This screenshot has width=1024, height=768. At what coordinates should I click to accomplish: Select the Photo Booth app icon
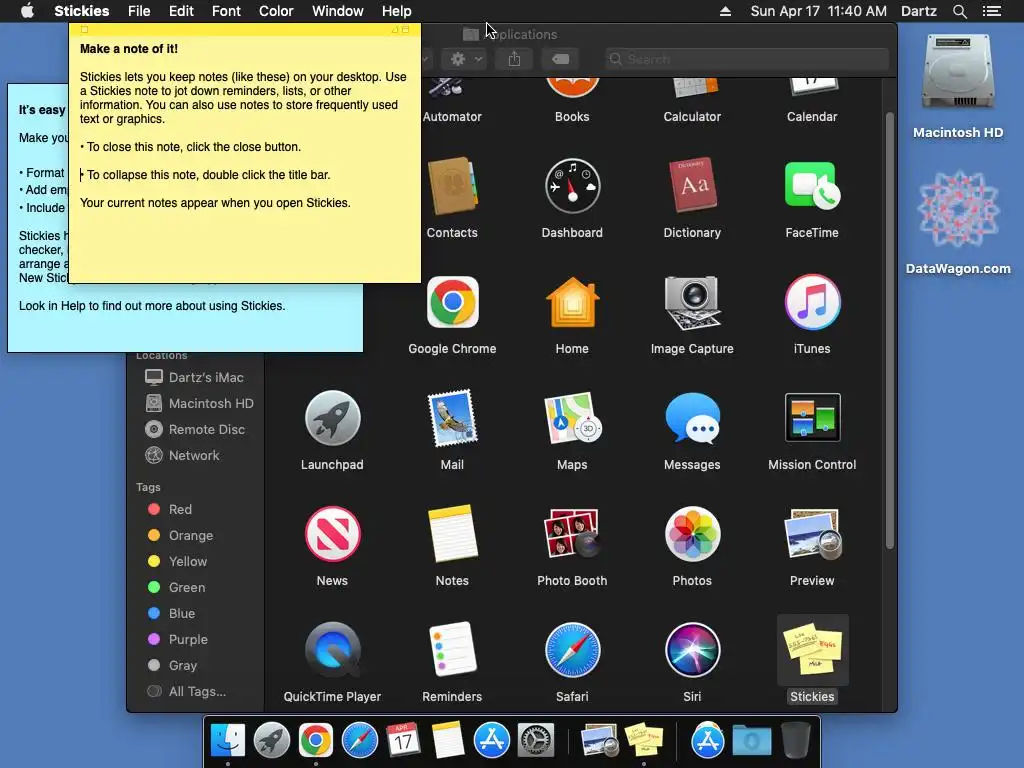[x=572, y=534]
